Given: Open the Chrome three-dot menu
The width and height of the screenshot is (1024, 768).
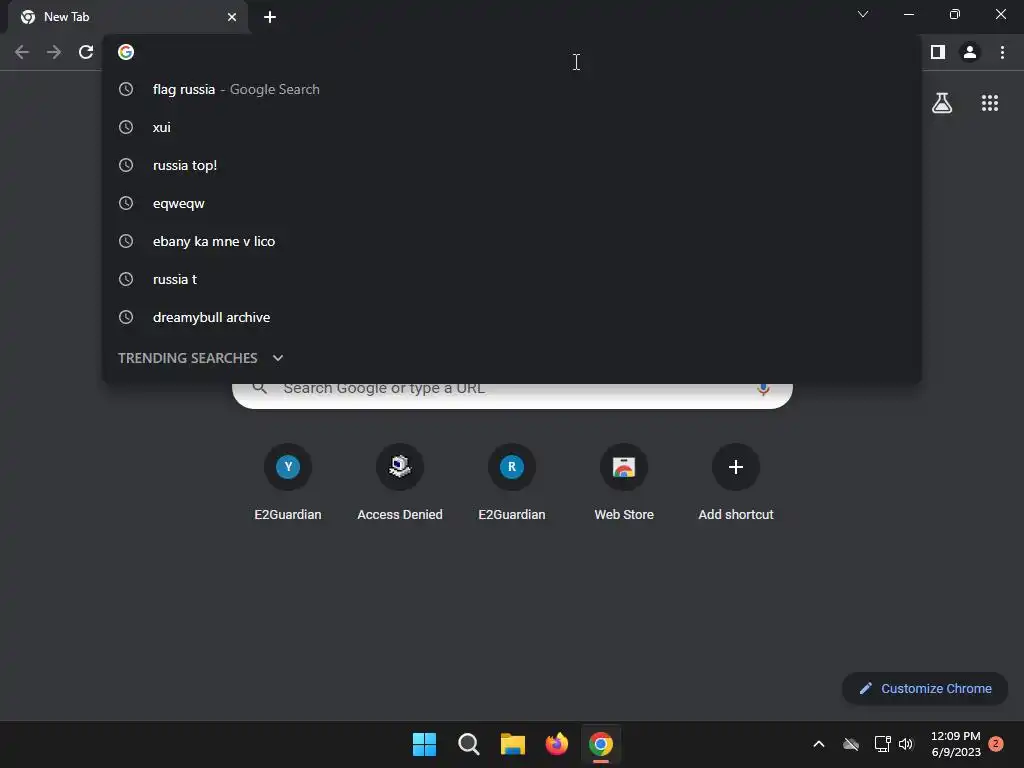Looking at the screenshot, I should pyautogui.click(x=1002, y=52).
